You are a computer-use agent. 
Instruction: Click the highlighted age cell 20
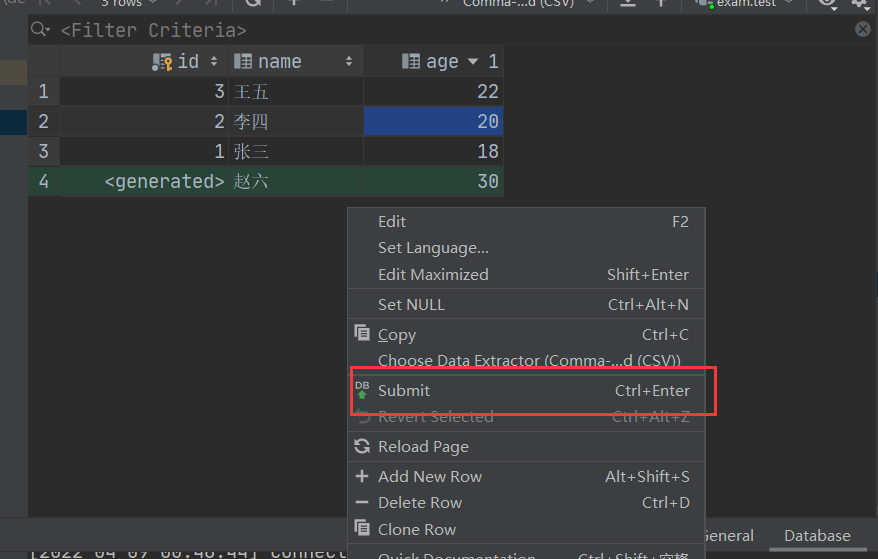[433, 122]
